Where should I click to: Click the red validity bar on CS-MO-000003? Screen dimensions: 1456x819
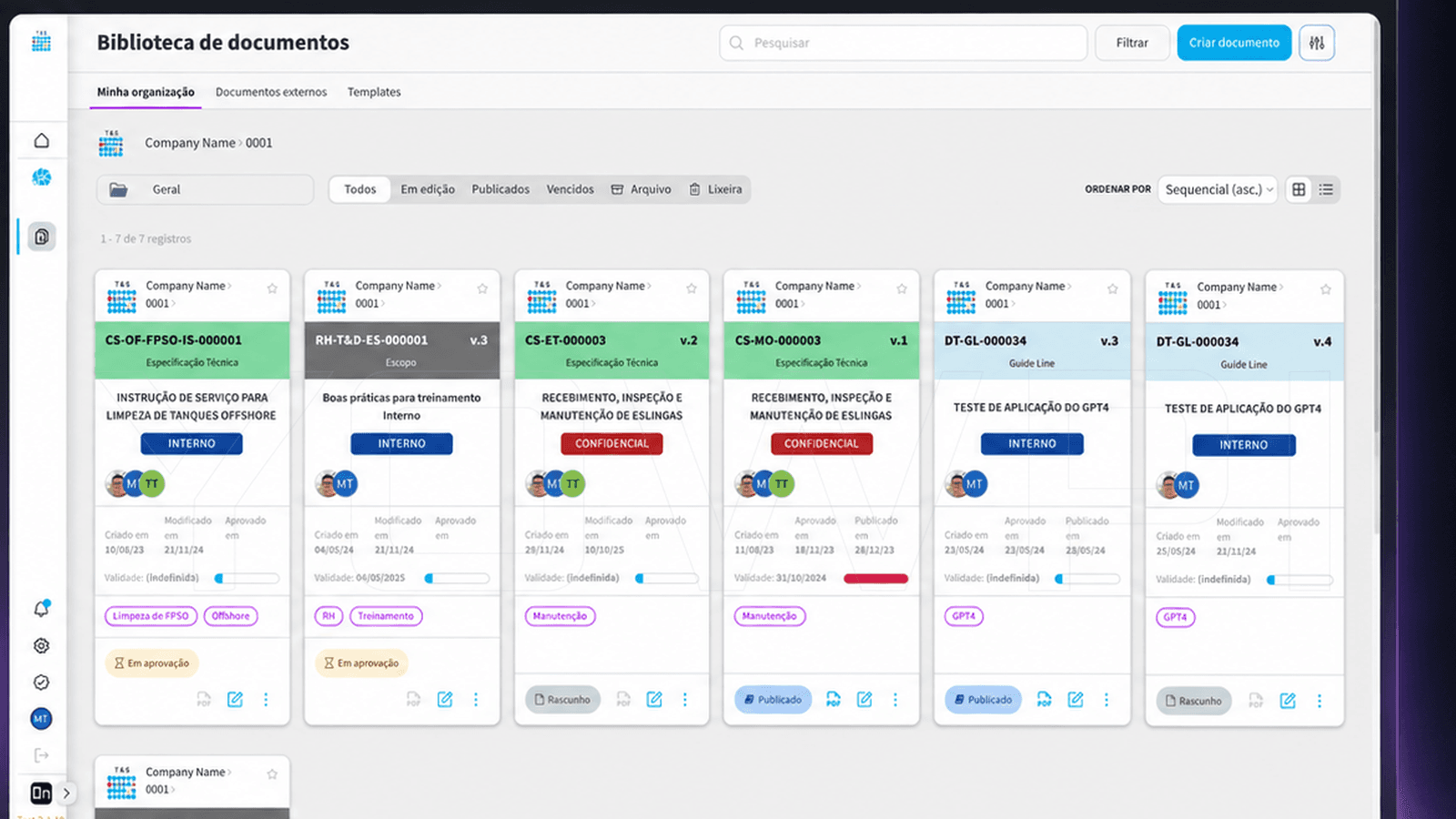click(875, 579)
